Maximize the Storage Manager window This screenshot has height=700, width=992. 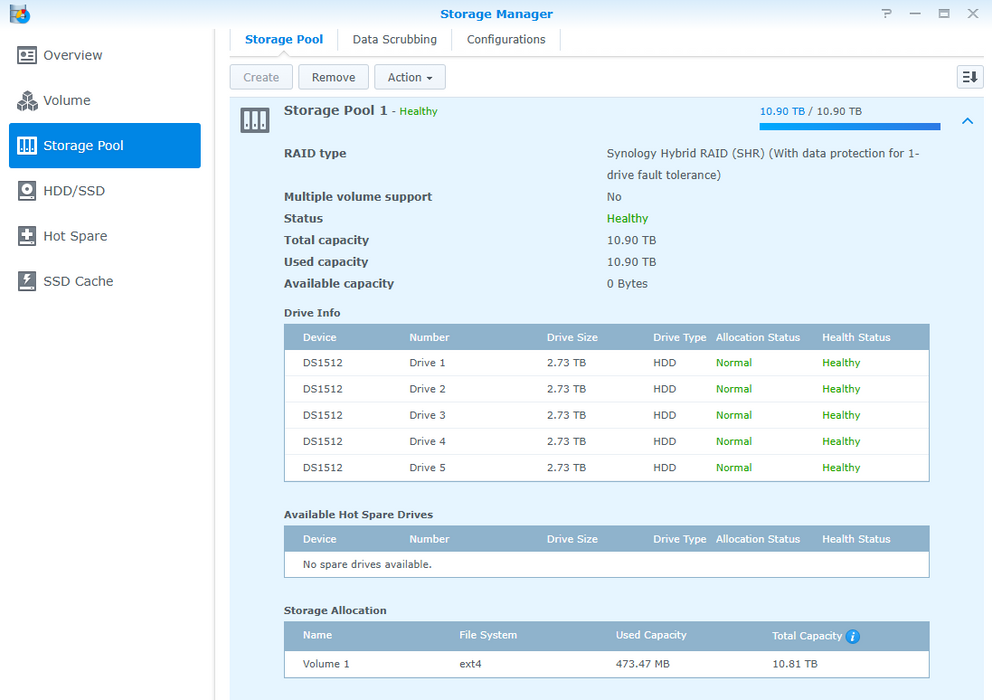944,13
